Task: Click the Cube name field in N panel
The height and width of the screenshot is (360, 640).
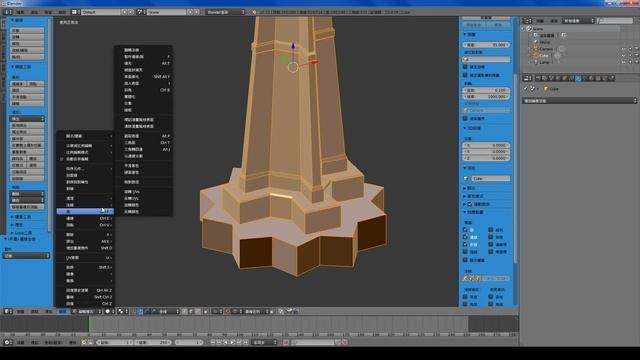Action: pos(491,178)
